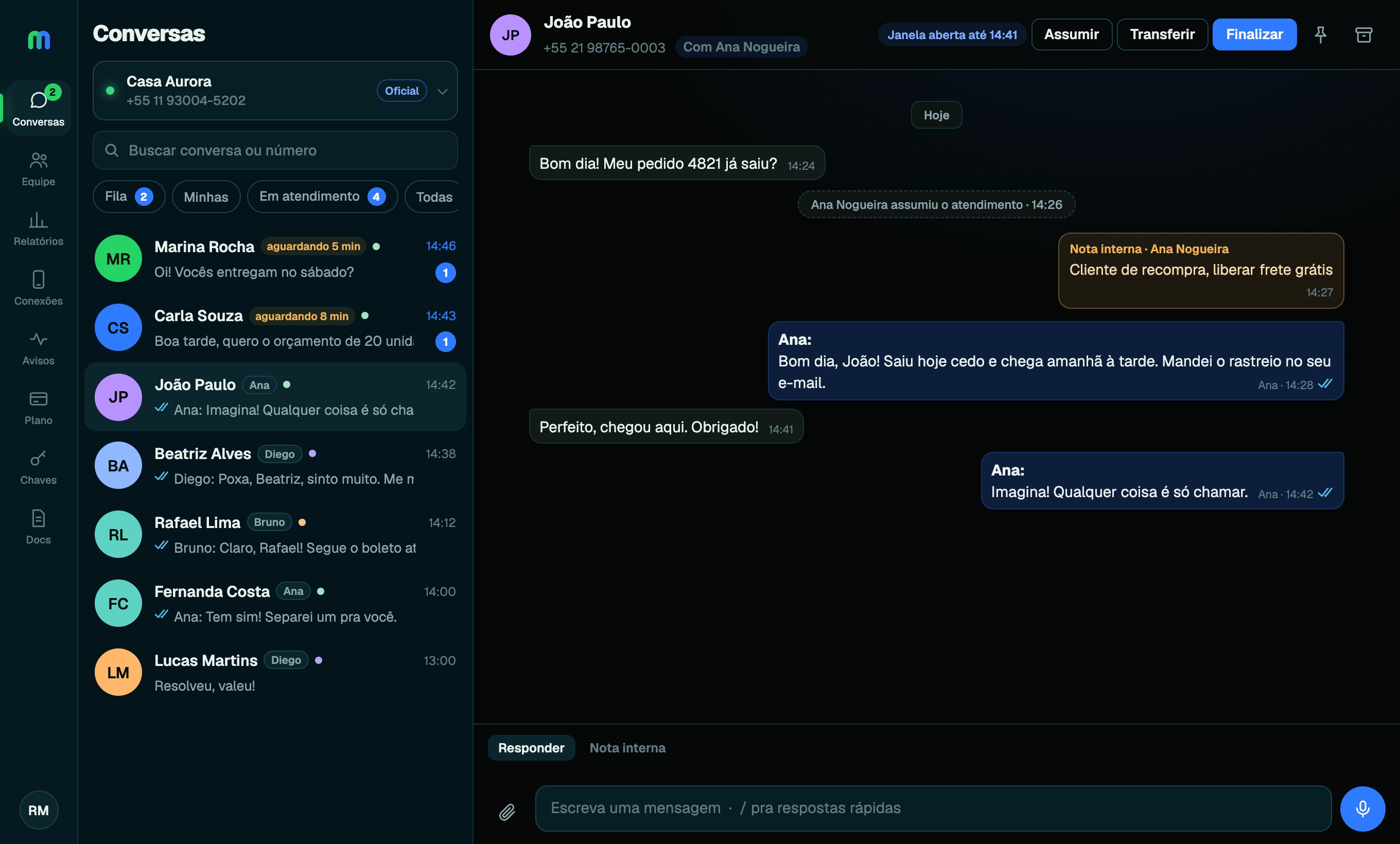Expand the Casa Aurora account dropdown

coord(275,90)
